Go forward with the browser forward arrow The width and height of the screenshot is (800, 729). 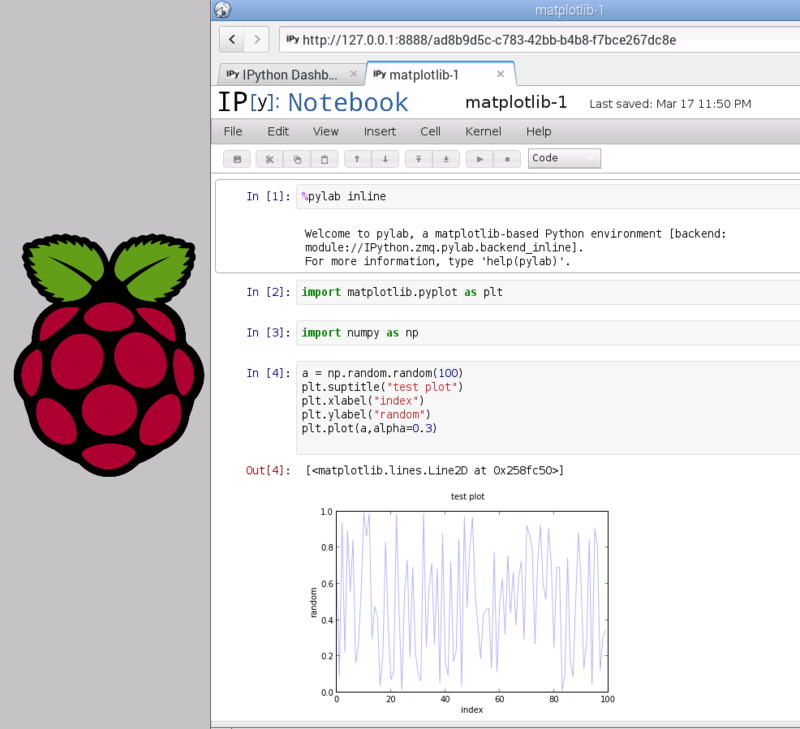[257, 39]
